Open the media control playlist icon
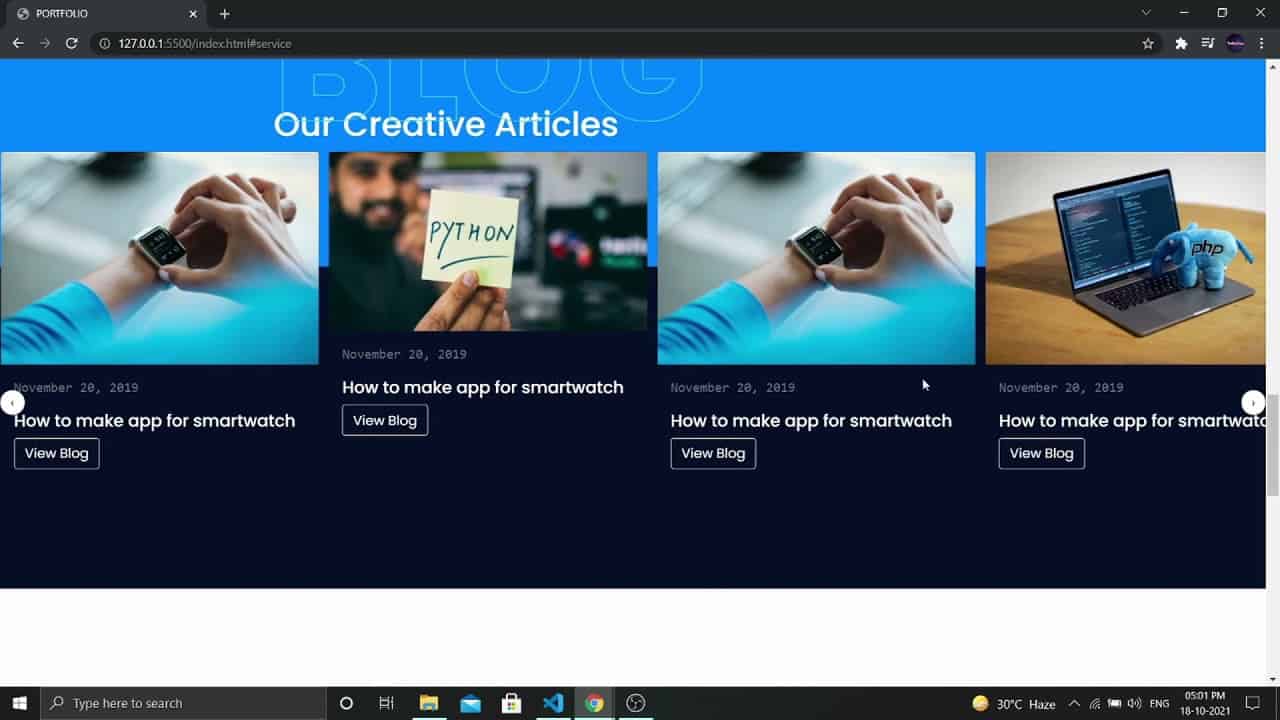The width and height of the screenshot is (1280, 720). coord(1208,43)
